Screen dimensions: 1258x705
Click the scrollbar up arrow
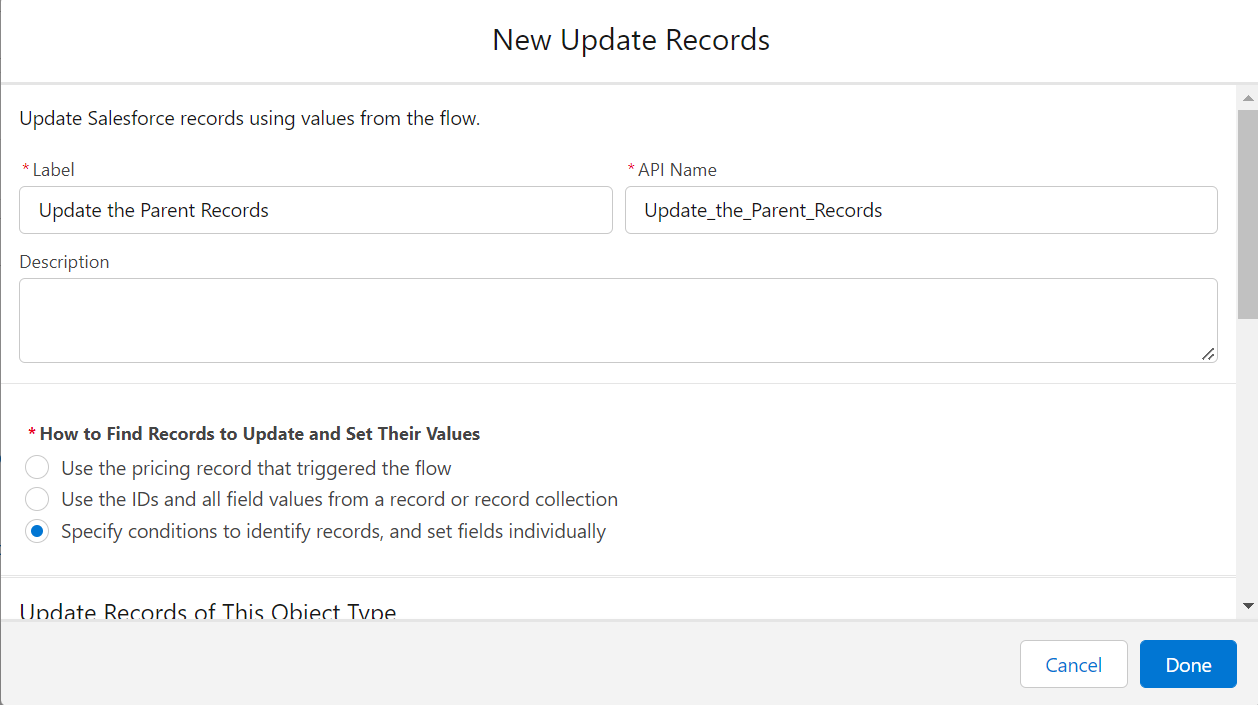(1247, 98)
